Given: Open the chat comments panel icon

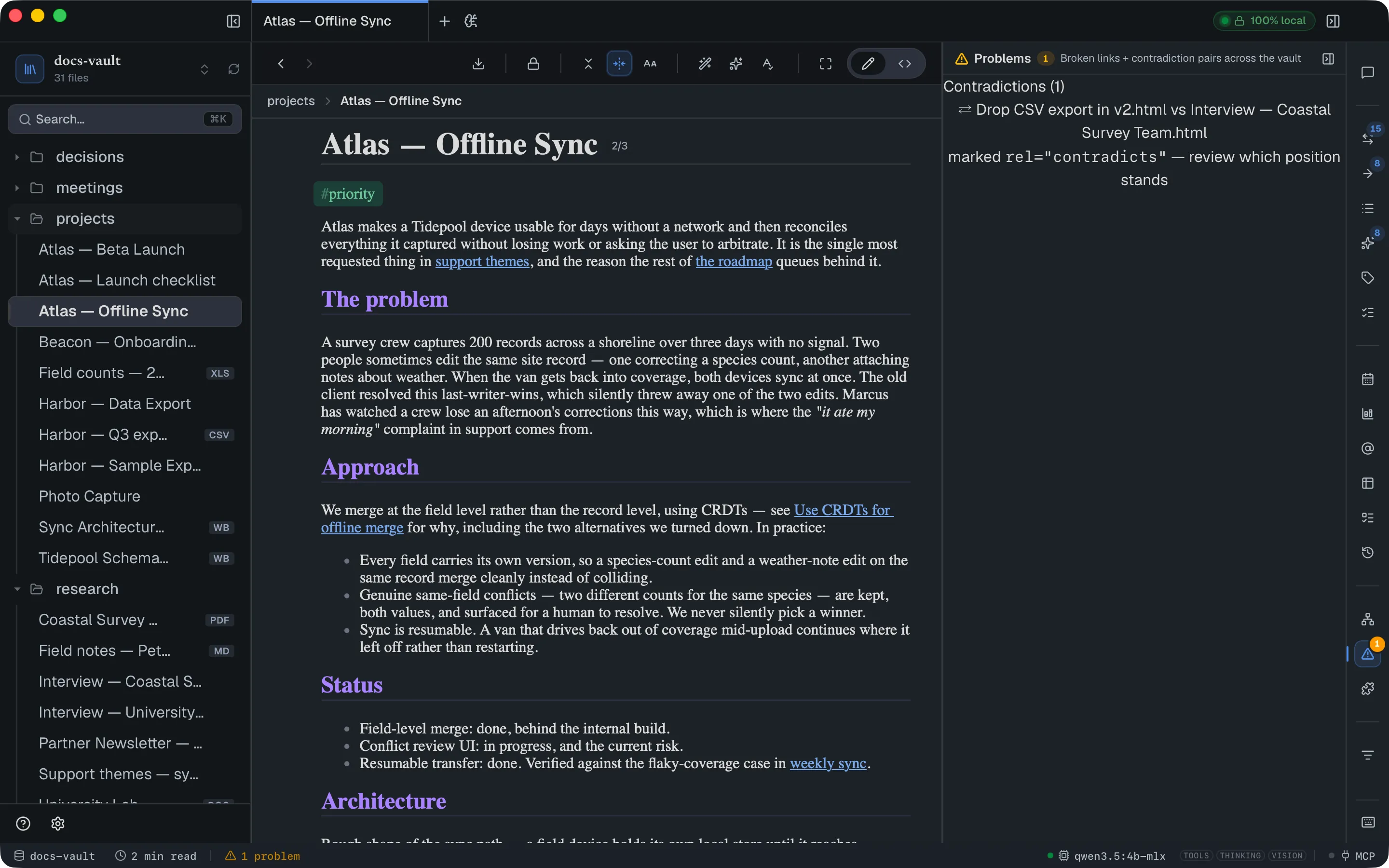Looking at the screenshot, I should click(1368, 73).
